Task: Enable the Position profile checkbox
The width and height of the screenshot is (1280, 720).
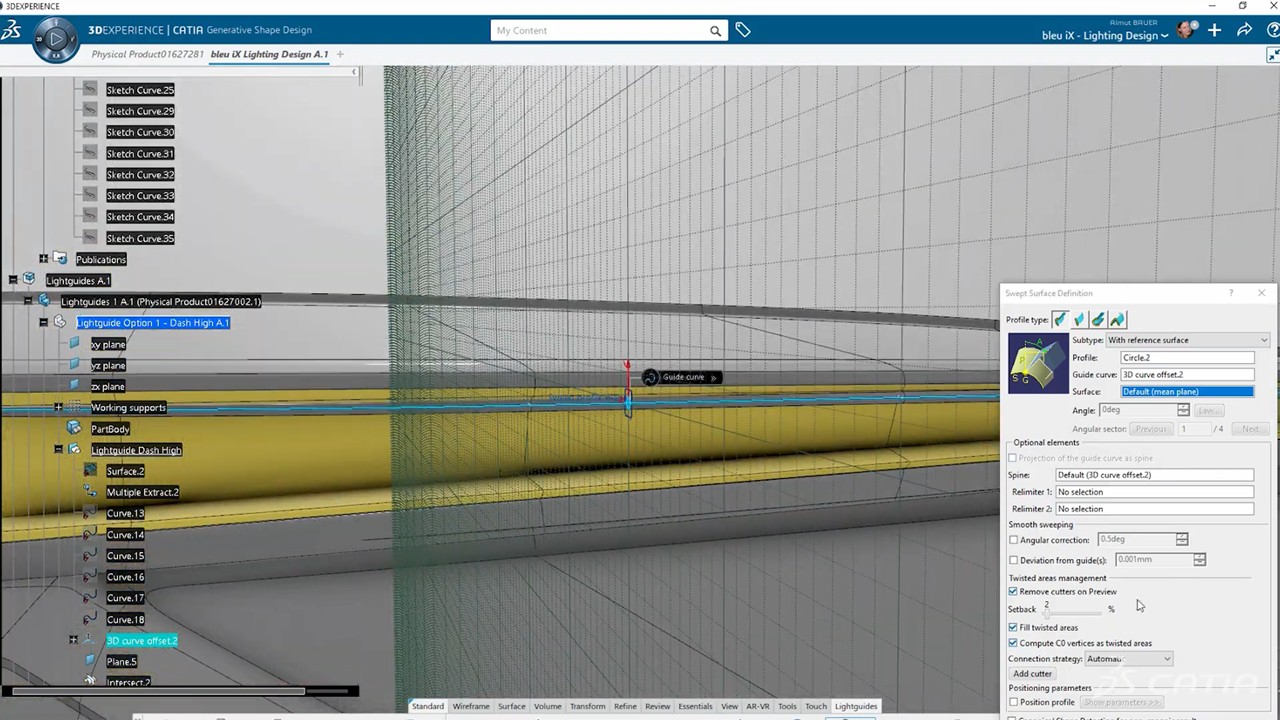Action: pos(1013,702)
